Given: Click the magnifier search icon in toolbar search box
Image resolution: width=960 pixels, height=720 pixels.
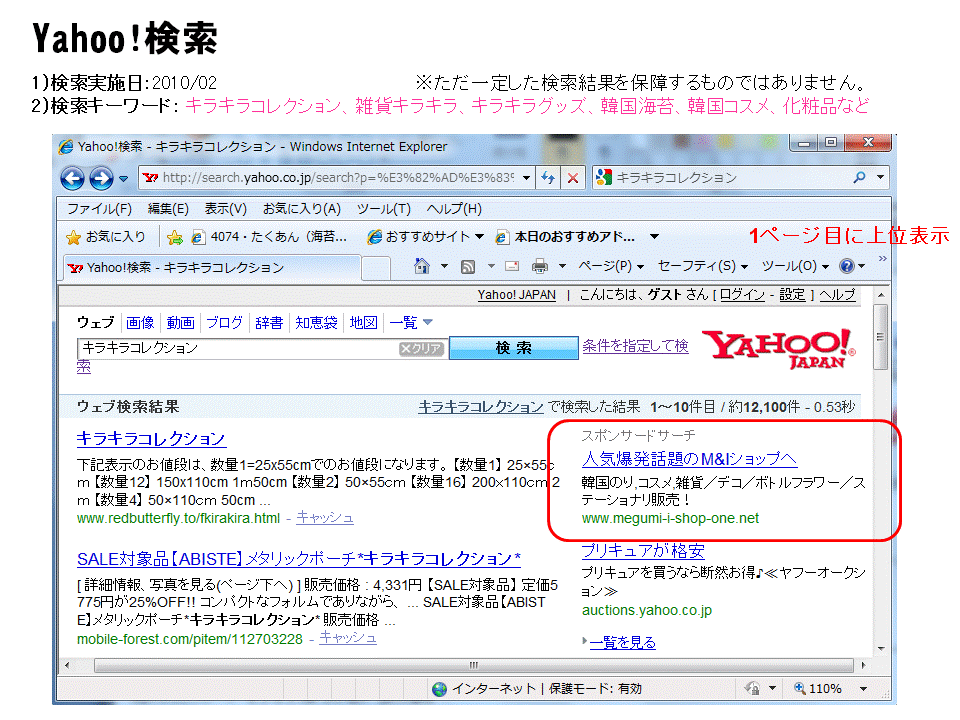Looking at the screenshot, I should (x=860, y=177).
